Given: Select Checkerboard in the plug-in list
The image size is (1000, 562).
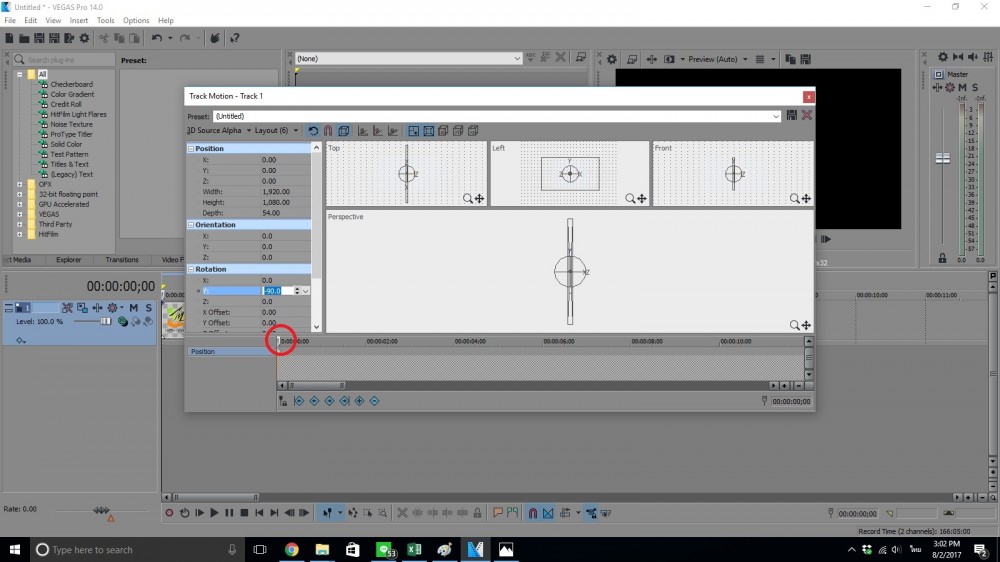Looking at the screenshot, I should 71,84.
